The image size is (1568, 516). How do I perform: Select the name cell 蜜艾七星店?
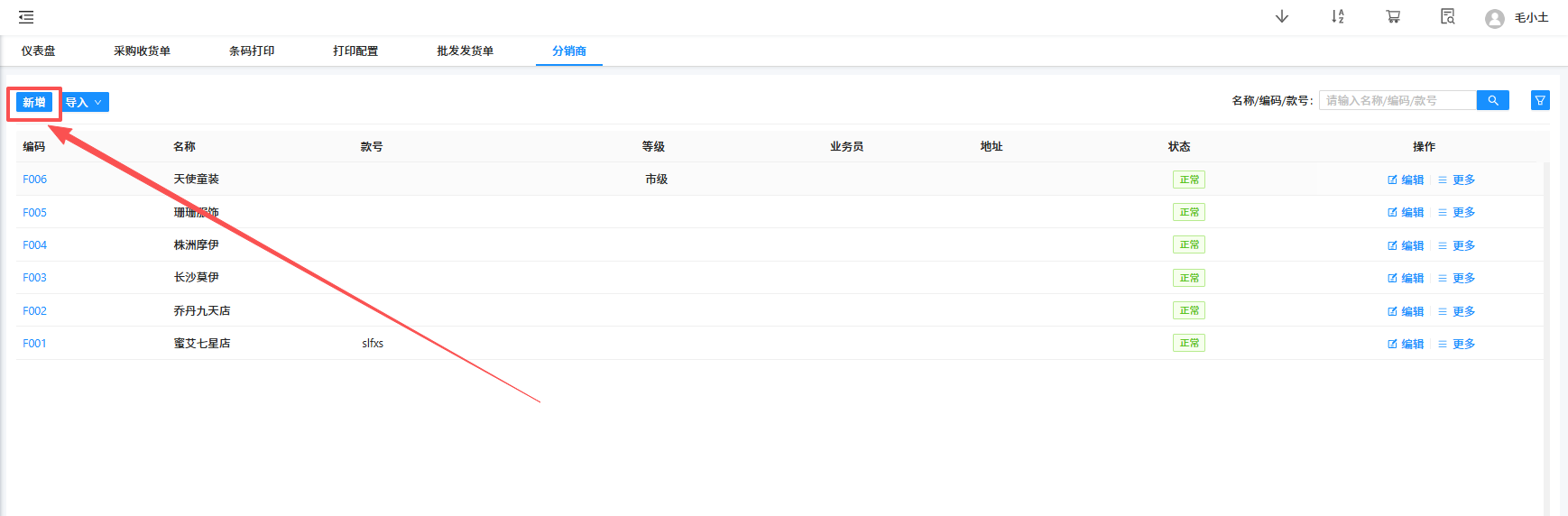[202, 343]
